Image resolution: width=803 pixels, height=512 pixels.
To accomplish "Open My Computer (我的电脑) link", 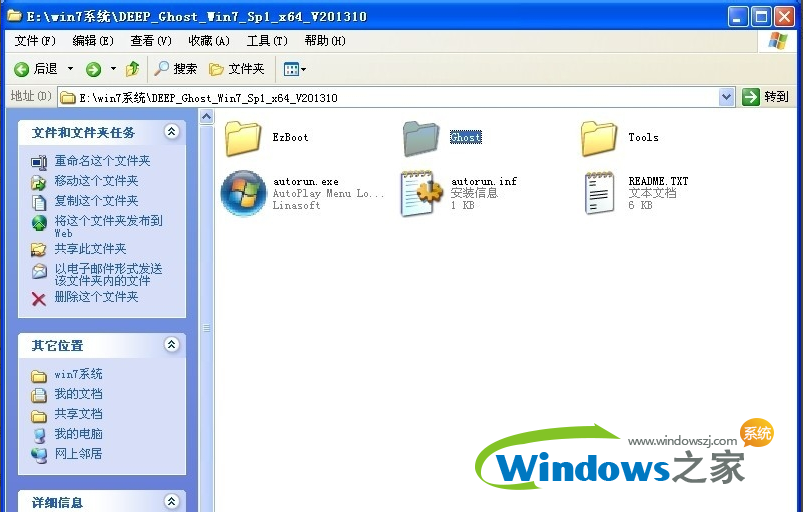I will coord(78,434).
